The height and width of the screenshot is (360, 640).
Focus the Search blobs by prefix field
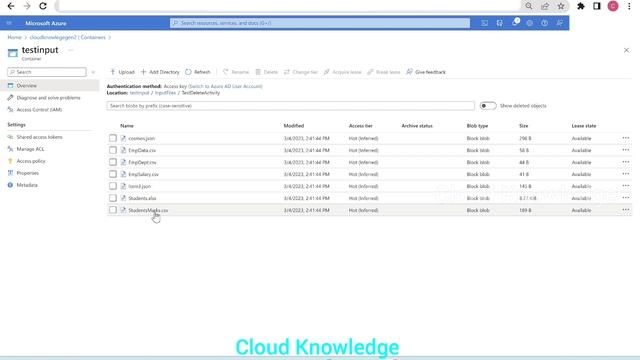(291, 106)
